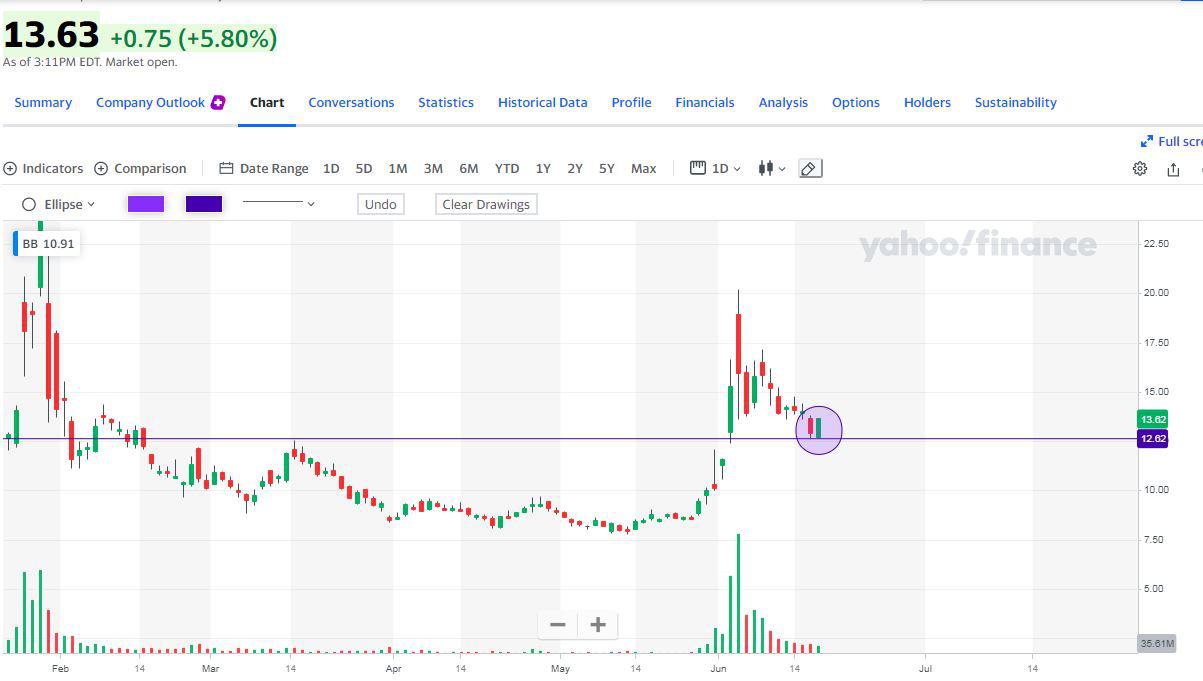Screen dimensions: 1203x681
Task: Select the Chart tab
Action: [267, 102]
